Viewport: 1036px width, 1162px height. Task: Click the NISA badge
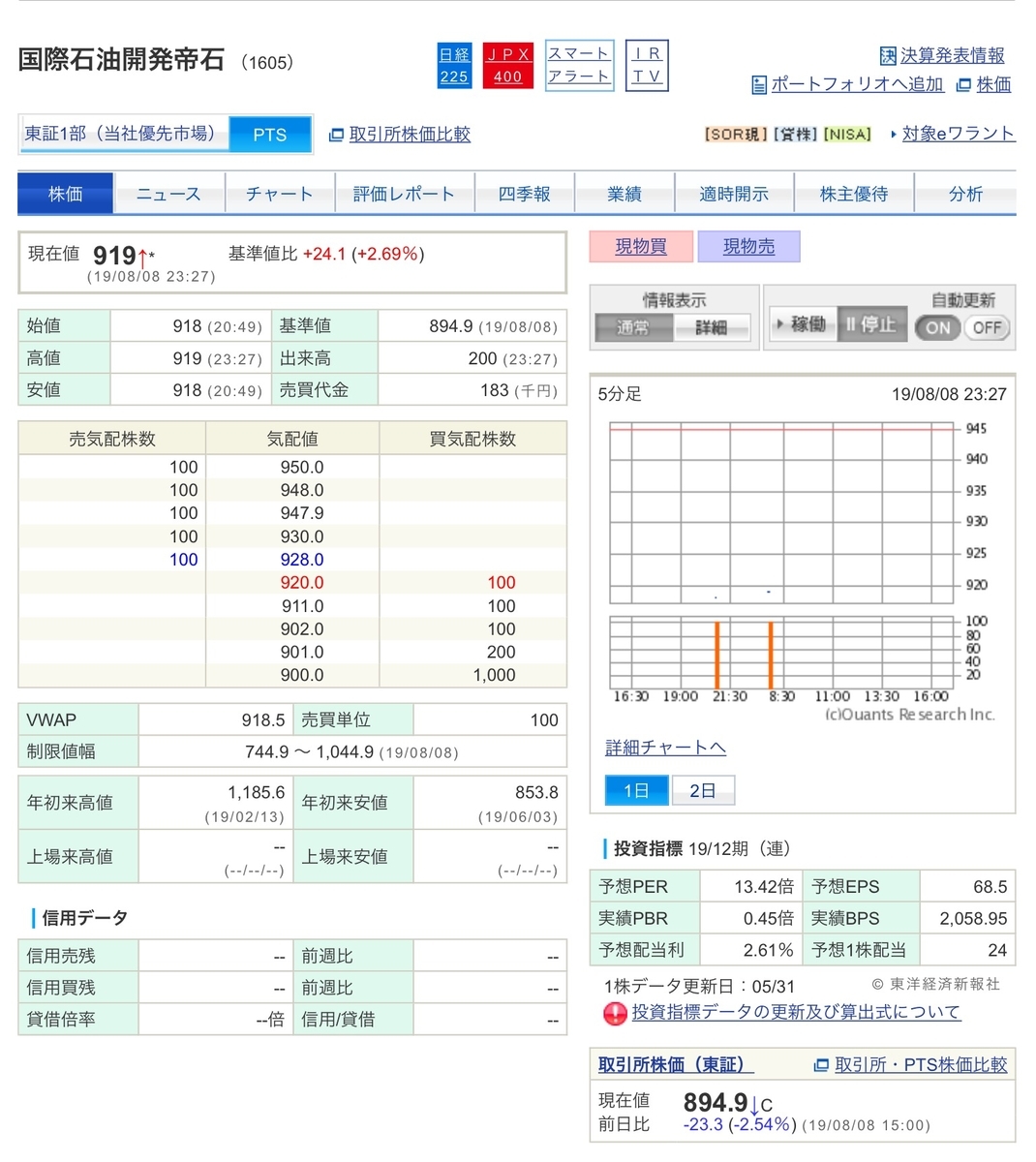click(x=847, y=135)
